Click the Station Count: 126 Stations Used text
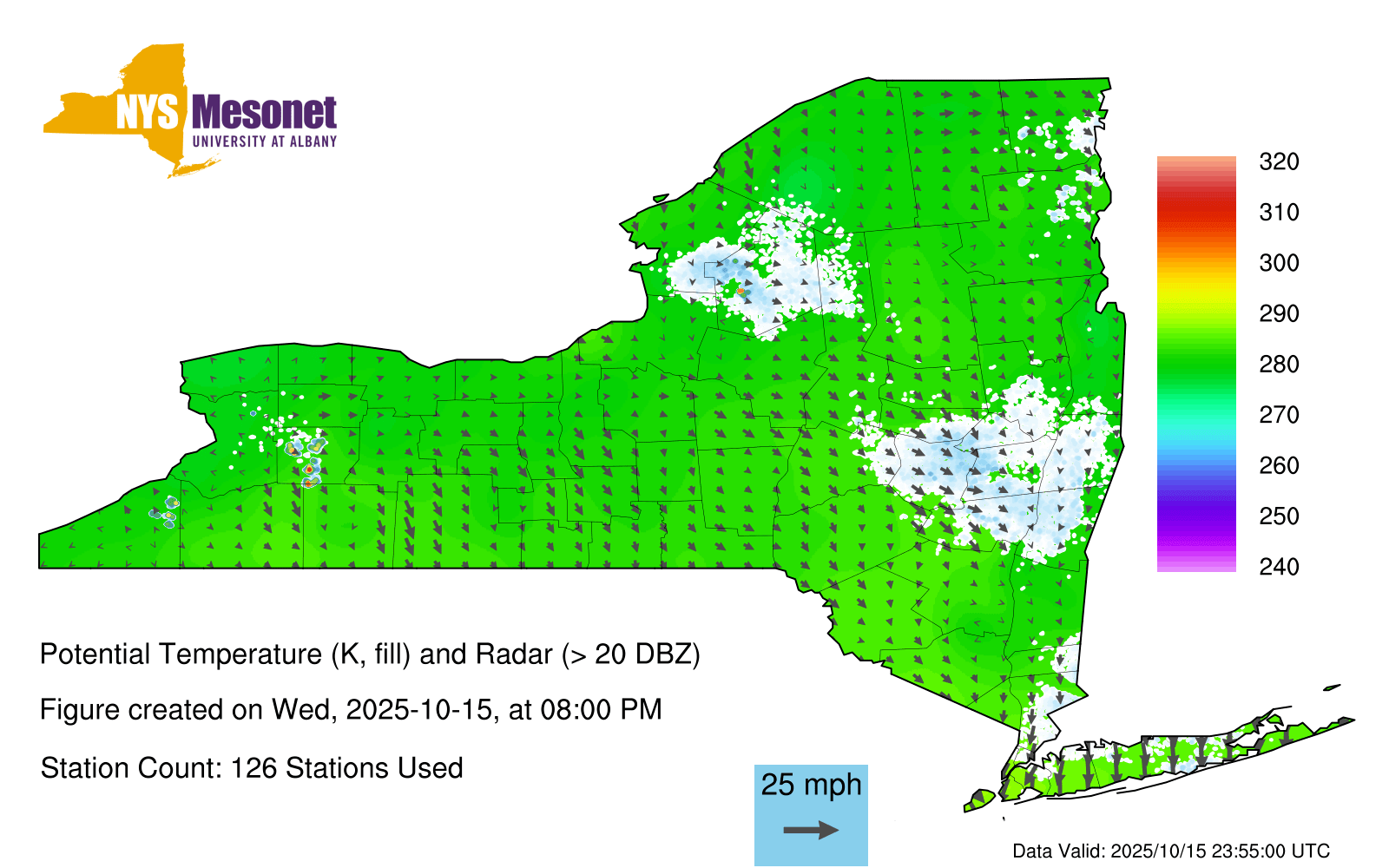The height and width of the screenshot is (868, 1389). pos(252,768)
